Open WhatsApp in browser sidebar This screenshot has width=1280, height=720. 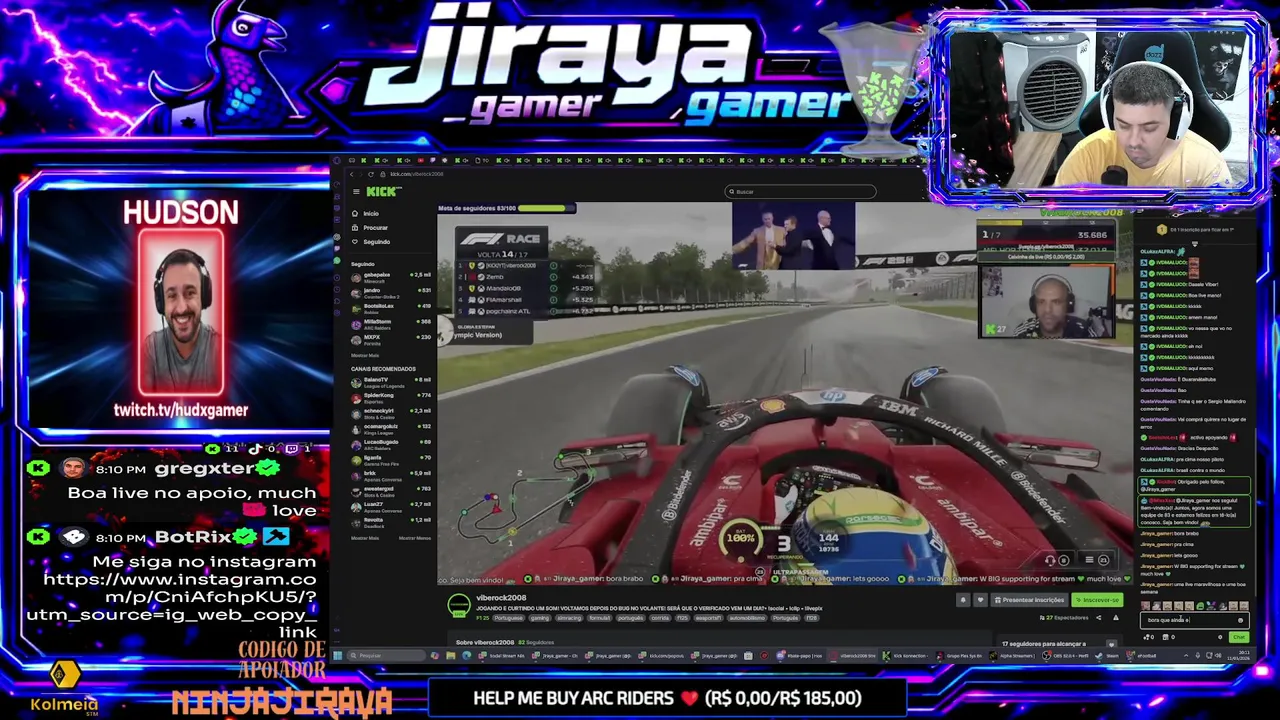(x=337, y=260)
